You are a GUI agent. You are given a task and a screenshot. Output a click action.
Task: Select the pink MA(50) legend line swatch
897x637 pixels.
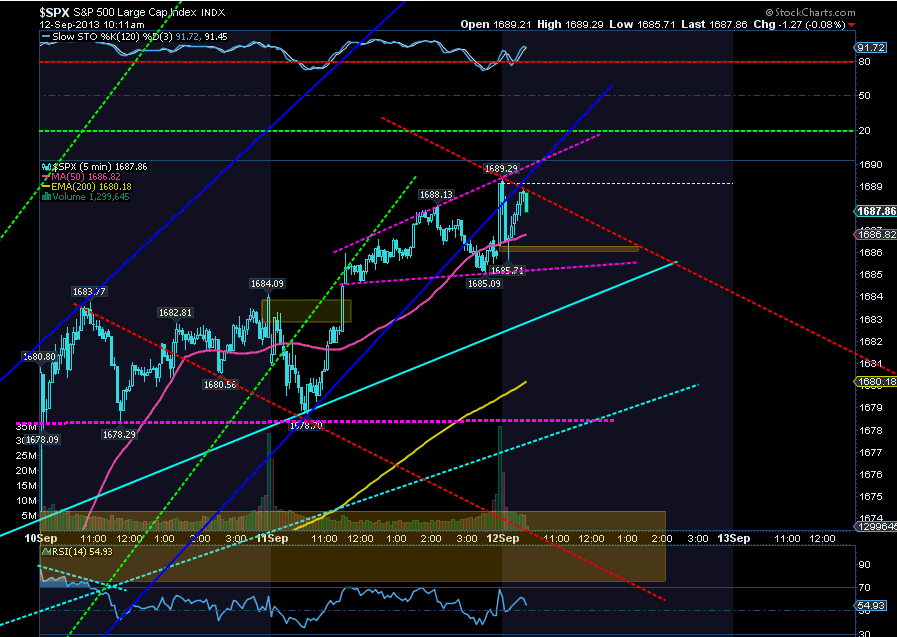pos(46,177)
